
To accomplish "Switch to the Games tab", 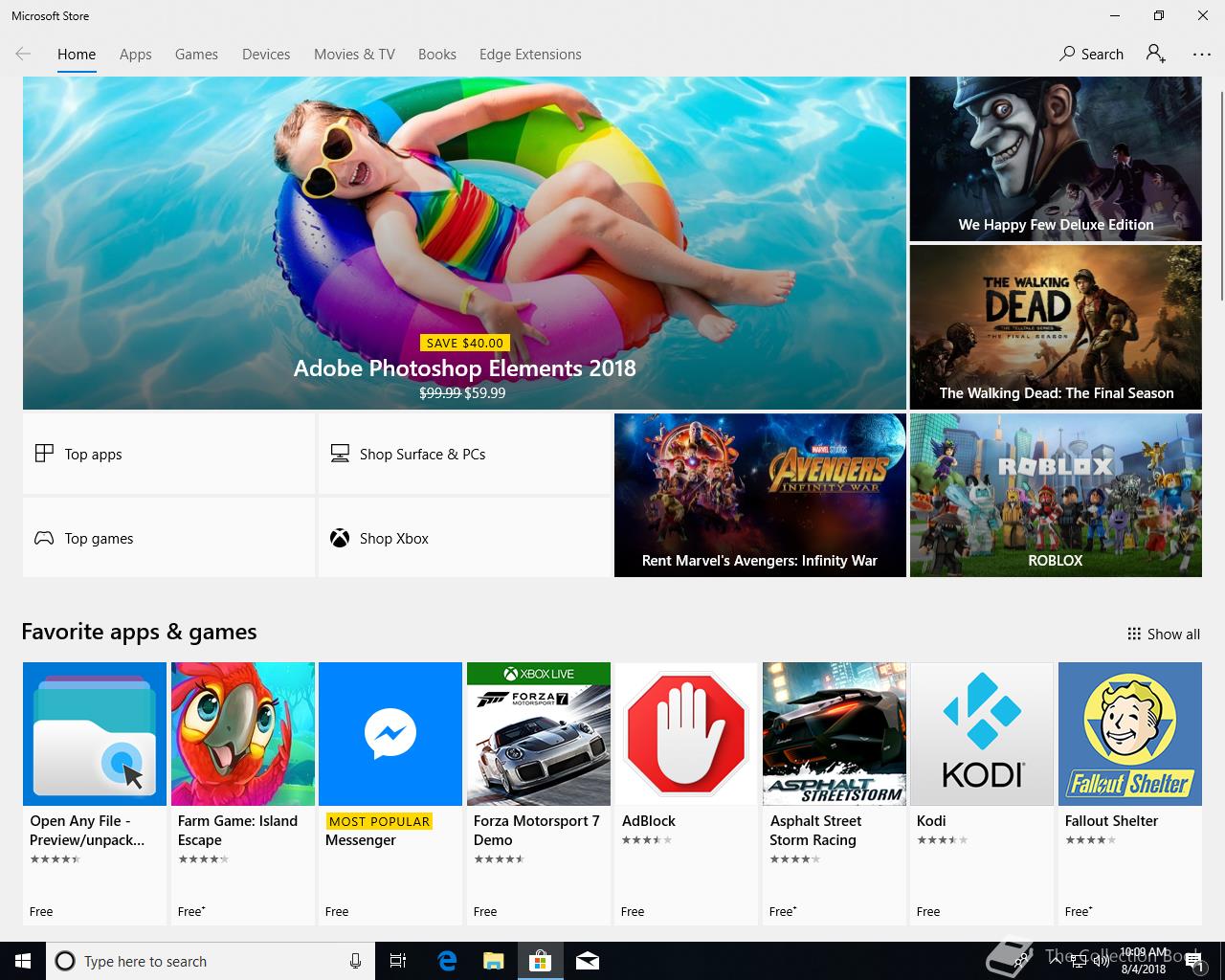I will [196, 55].
